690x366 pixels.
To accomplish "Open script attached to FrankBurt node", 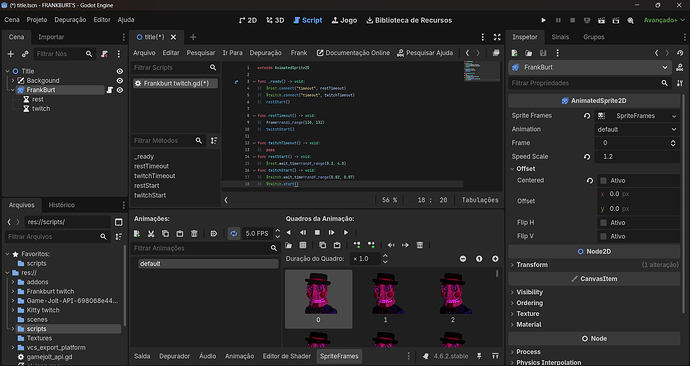I will click(110, 90).
